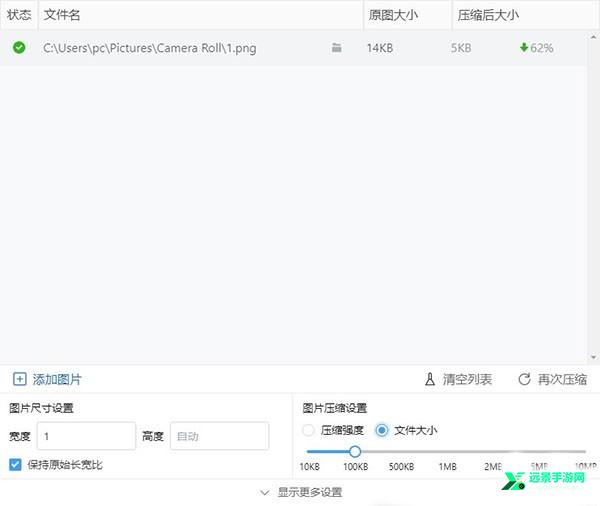Click the 宽度 input field
The width and height of the screenshot is (600, 506).
[86, 436]
